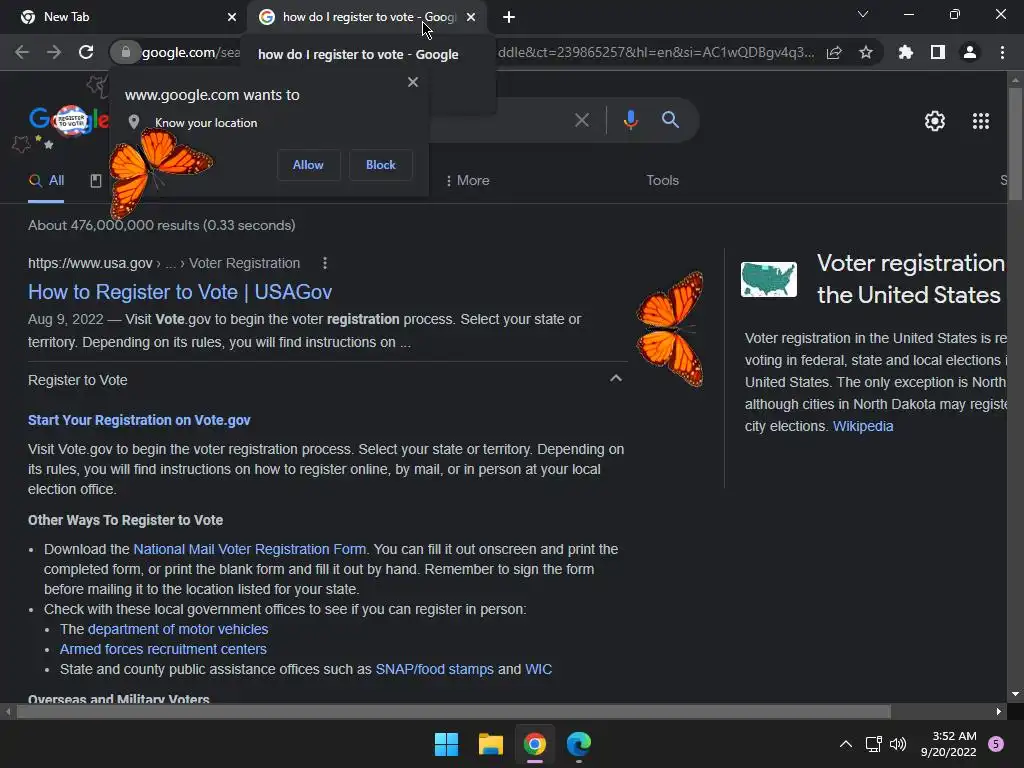This screenshot has width=1024, height=768.
Task: Clear the Google search box text
Action: pos(582,120)
